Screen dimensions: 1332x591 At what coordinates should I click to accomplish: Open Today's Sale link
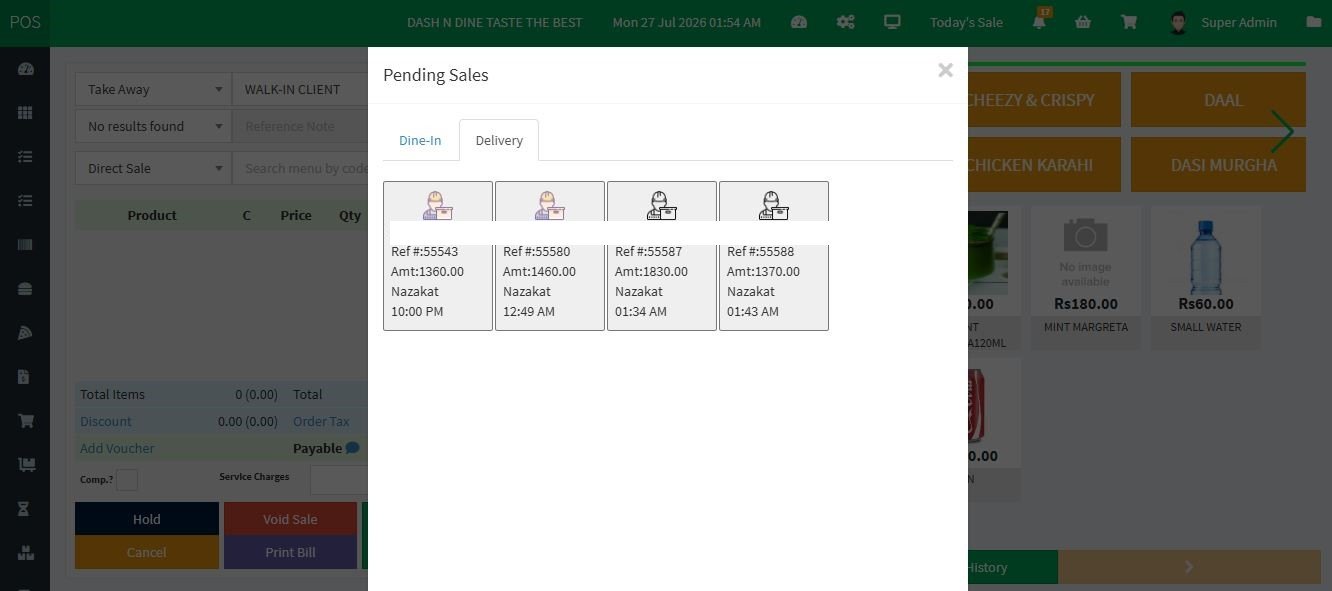click(966, 22)
